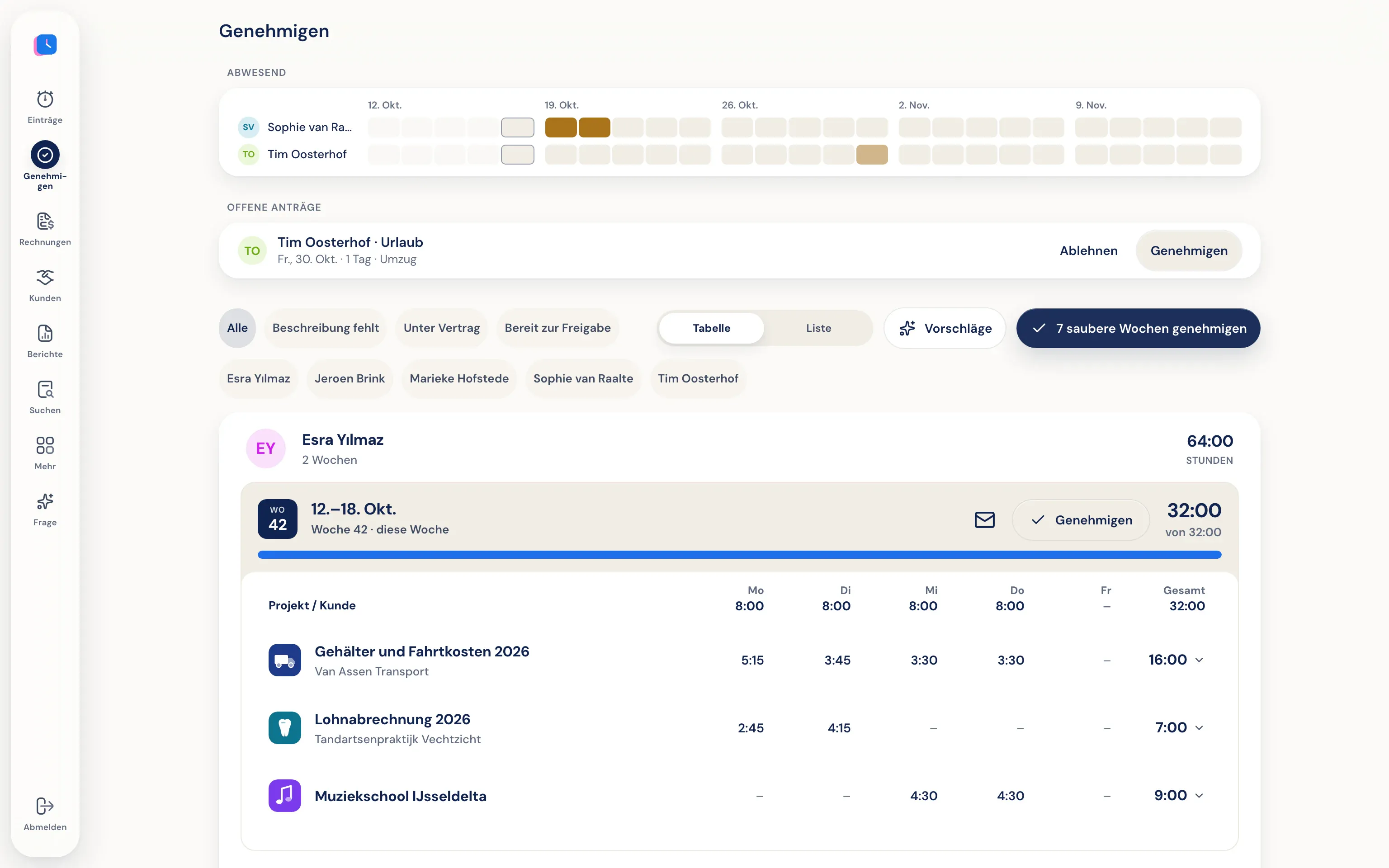Click the envelope icon for week 42
The image size is (1389, 868).
point(984,519)
